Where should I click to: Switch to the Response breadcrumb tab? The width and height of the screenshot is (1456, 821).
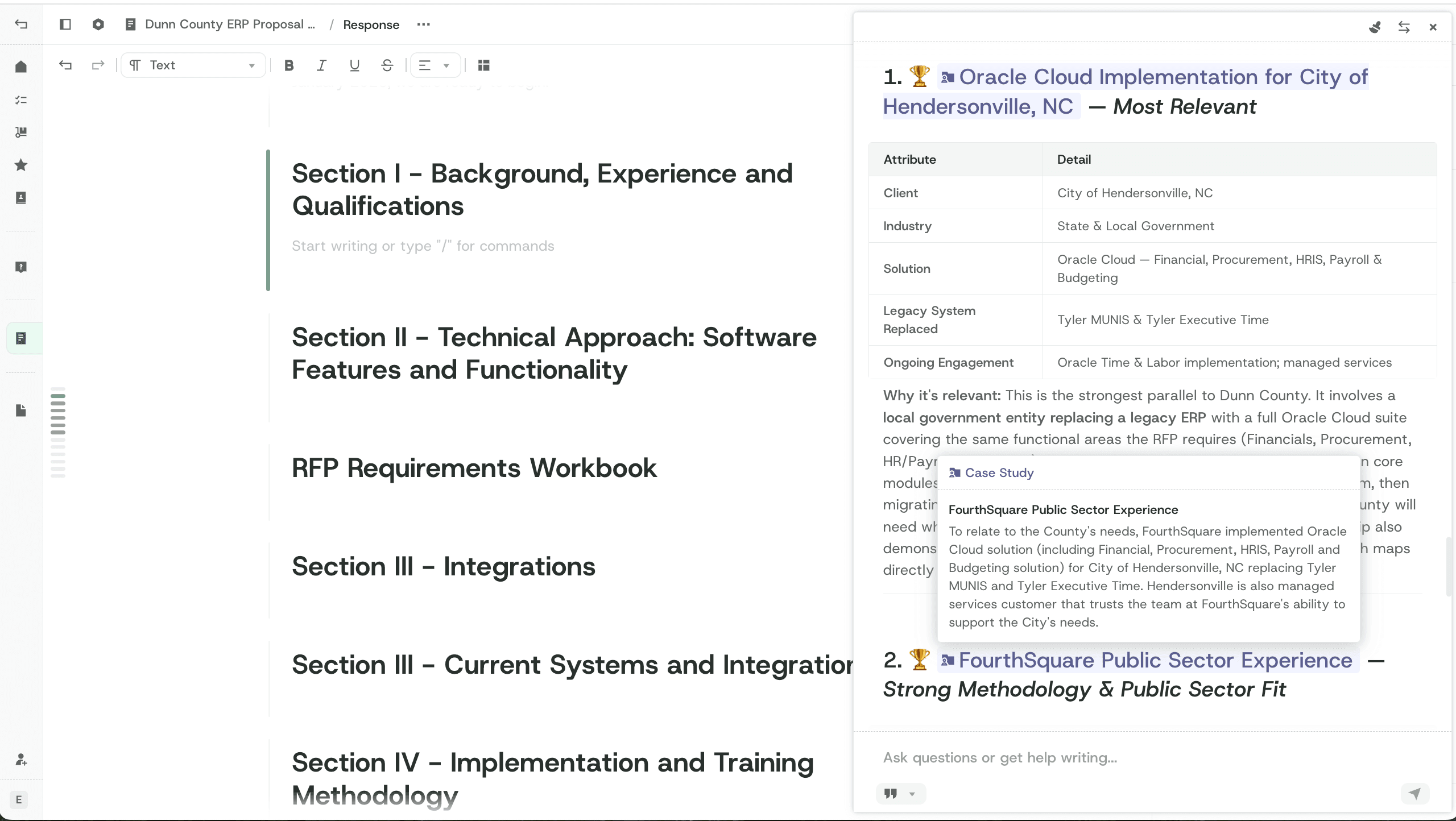point(371,24)
